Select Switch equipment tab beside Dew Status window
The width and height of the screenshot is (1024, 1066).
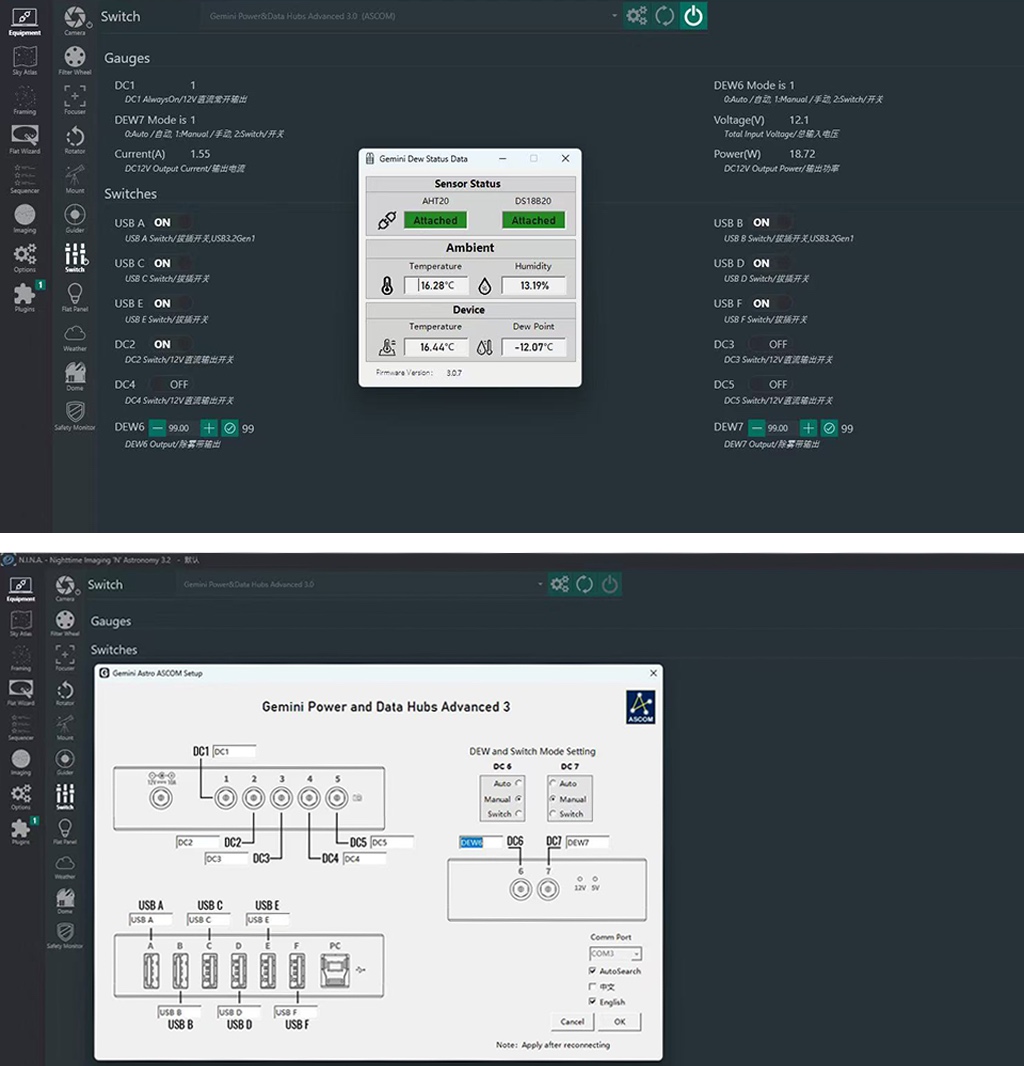75,258
